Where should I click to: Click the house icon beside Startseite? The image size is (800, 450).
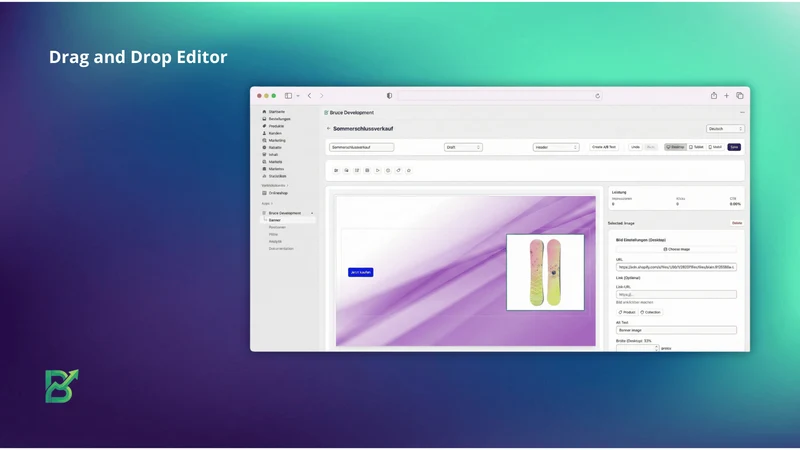coord(264,112)
